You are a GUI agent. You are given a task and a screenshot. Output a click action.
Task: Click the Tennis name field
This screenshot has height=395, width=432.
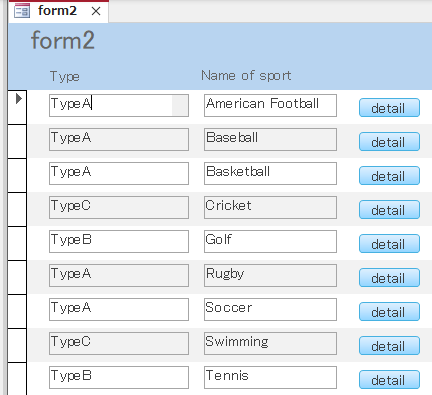tap(270, 377)
